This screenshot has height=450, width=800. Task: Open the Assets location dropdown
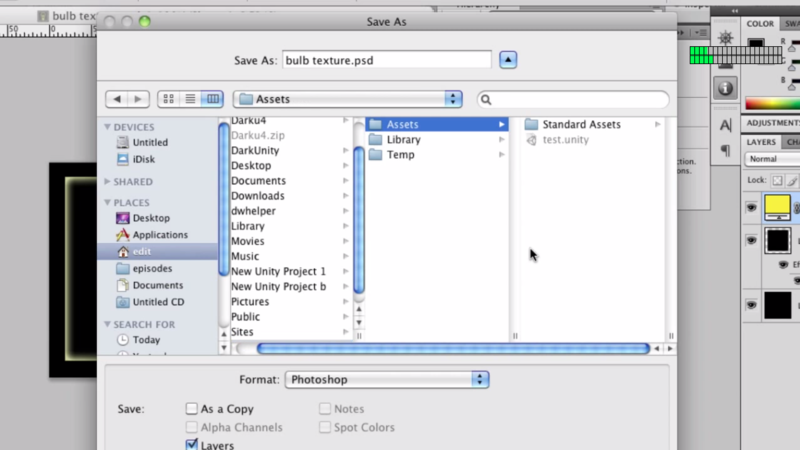(348, 99)
